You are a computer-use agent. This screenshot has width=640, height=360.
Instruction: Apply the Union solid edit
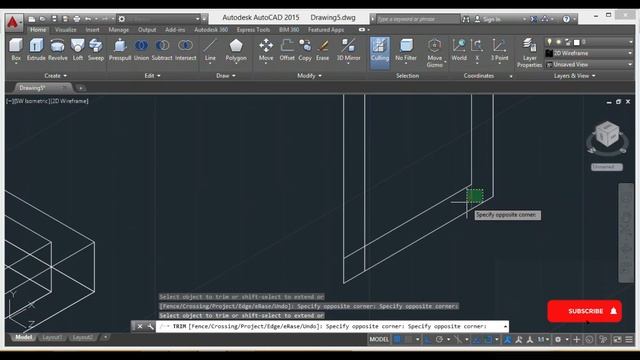pos(141,50)
